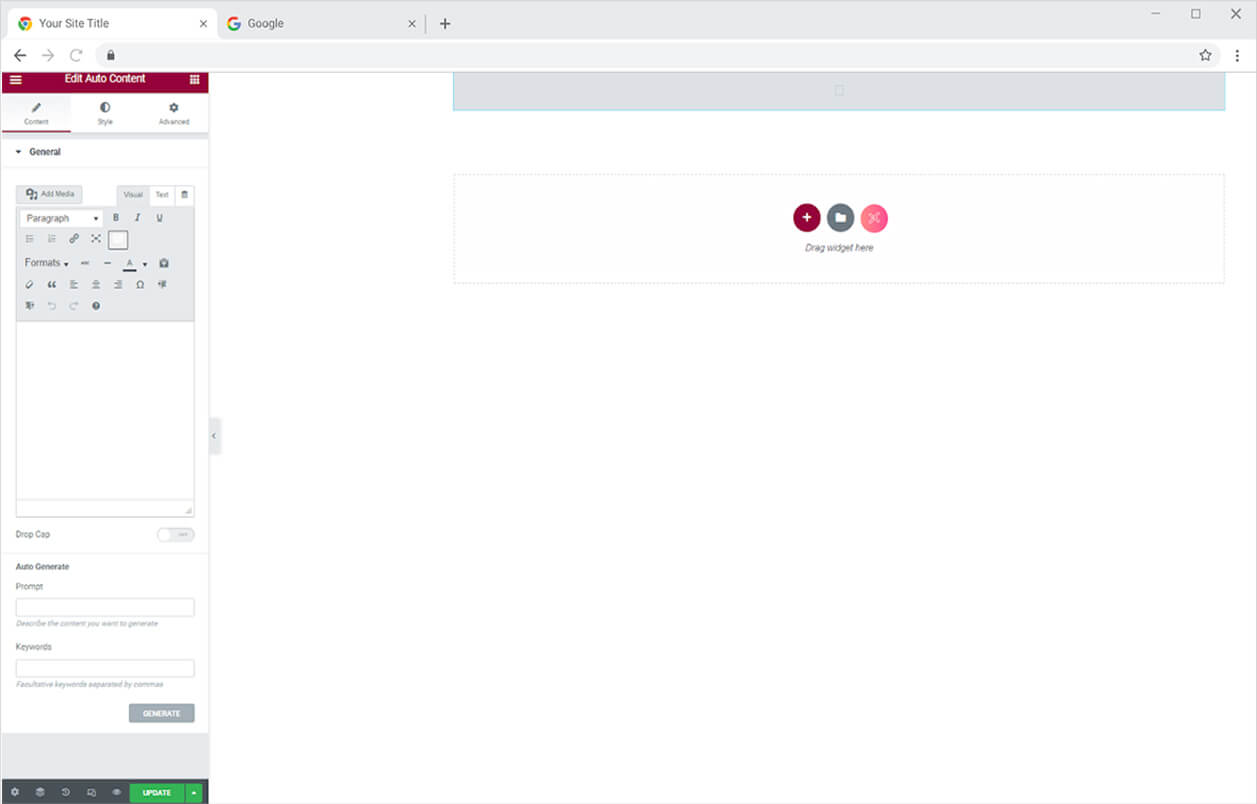Screen dimensions: 1257x804
Task: Click the green Update button
Action: coord(157,793)
